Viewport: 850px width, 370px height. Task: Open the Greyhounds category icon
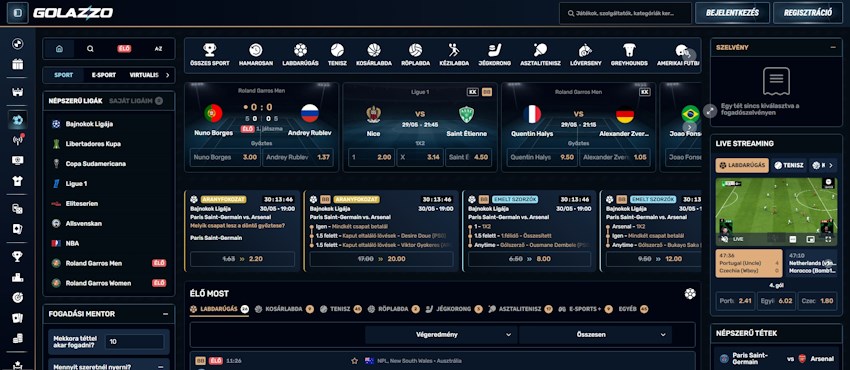coord(629,50)
